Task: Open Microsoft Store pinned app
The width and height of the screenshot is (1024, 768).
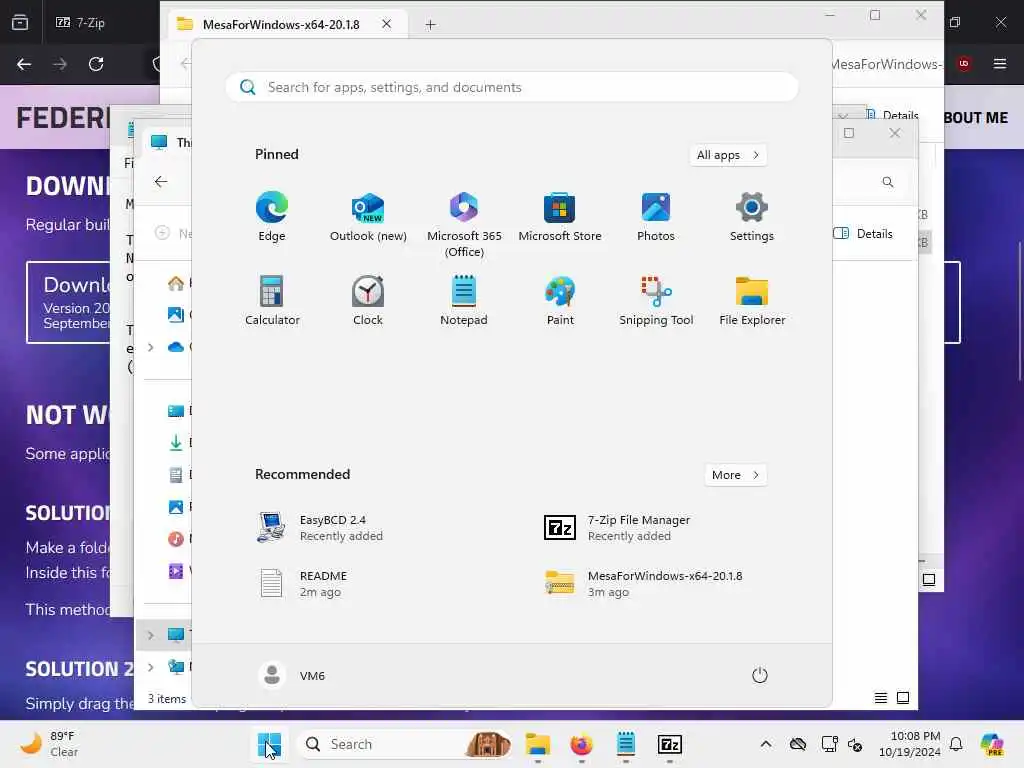Action: click(x=560, y=217)
